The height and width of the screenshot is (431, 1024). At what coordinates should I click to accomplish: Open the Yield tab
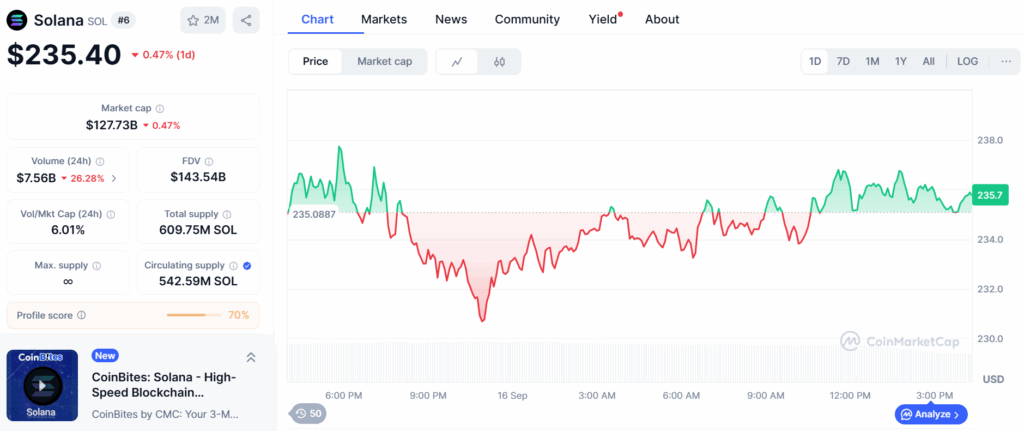pos(603,20)
